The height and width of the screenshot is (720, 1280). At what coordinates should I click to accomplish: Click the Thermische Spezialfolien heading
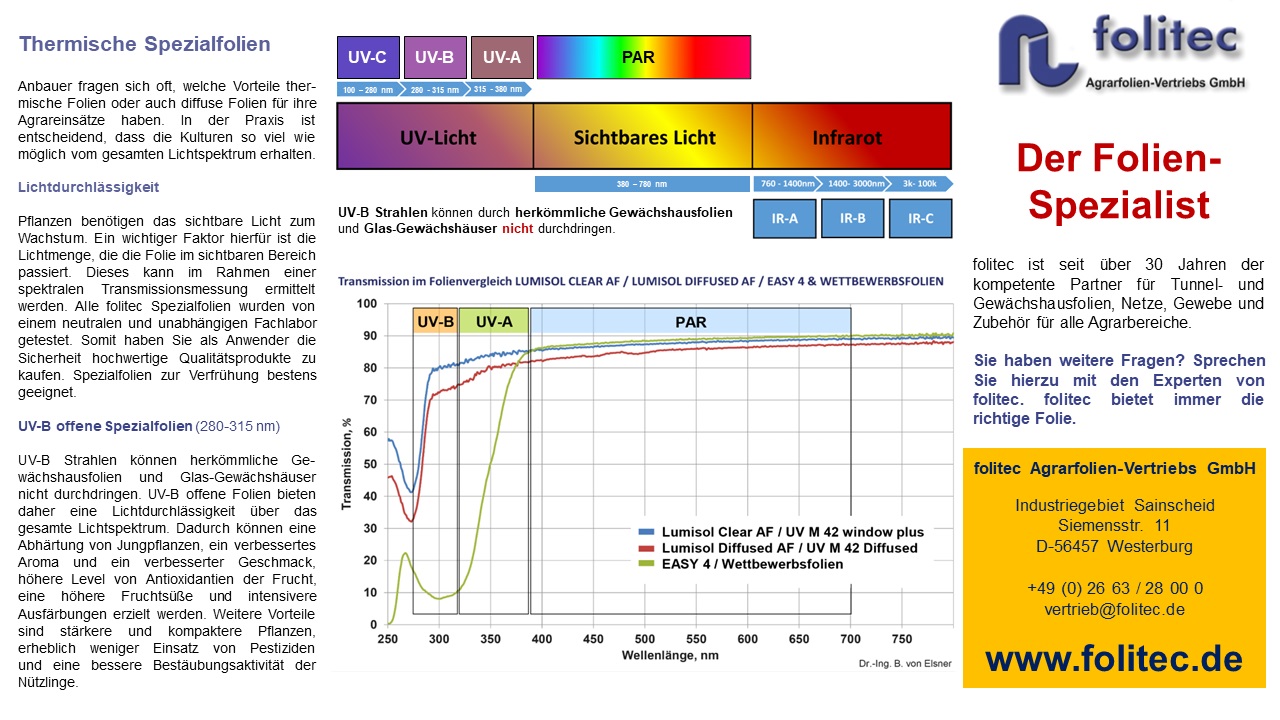click(x=145, y=44)
